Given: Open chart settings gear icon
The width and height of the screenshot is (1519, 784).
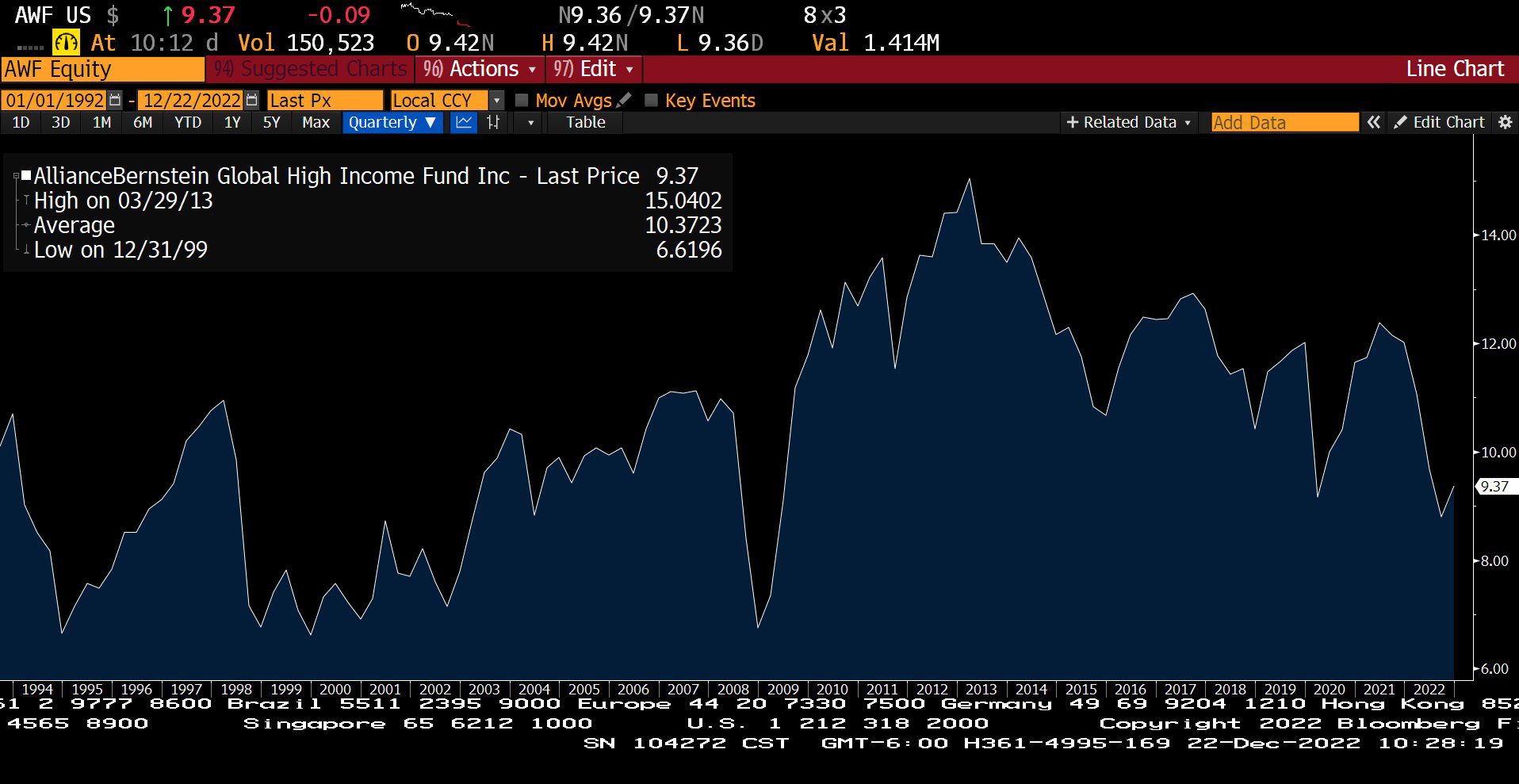Looking at the screenshot, I should 1505,122.
